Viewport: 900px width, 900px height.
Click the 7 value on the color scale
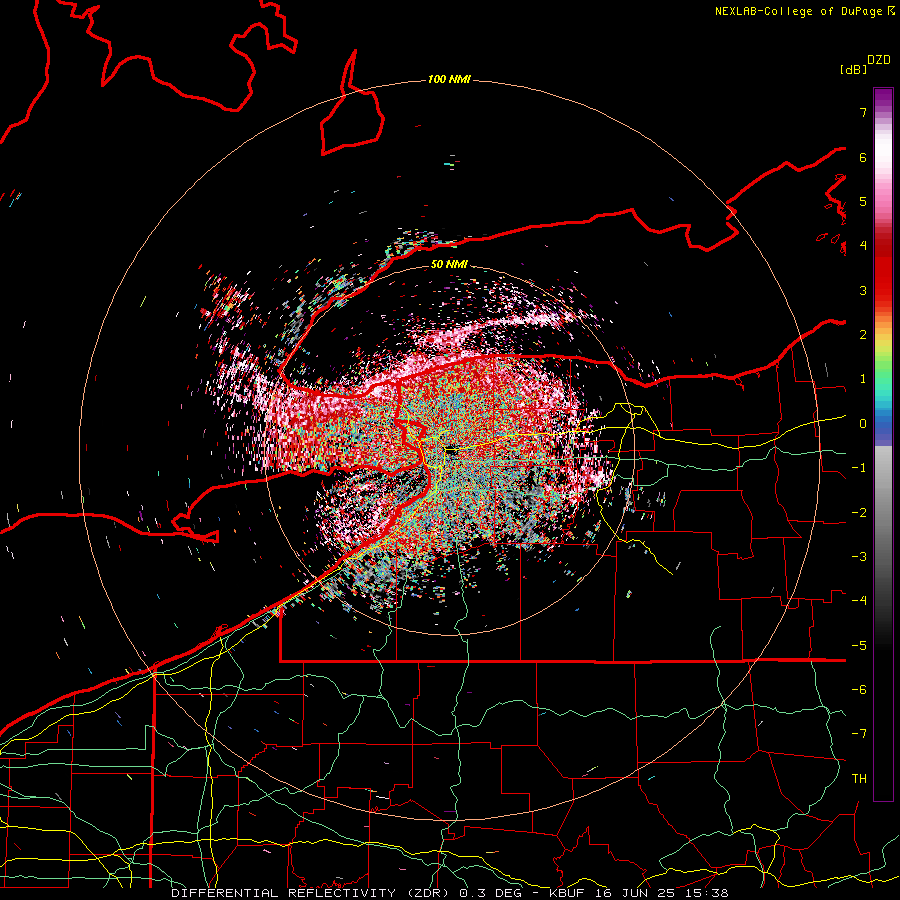click(863, 112)
